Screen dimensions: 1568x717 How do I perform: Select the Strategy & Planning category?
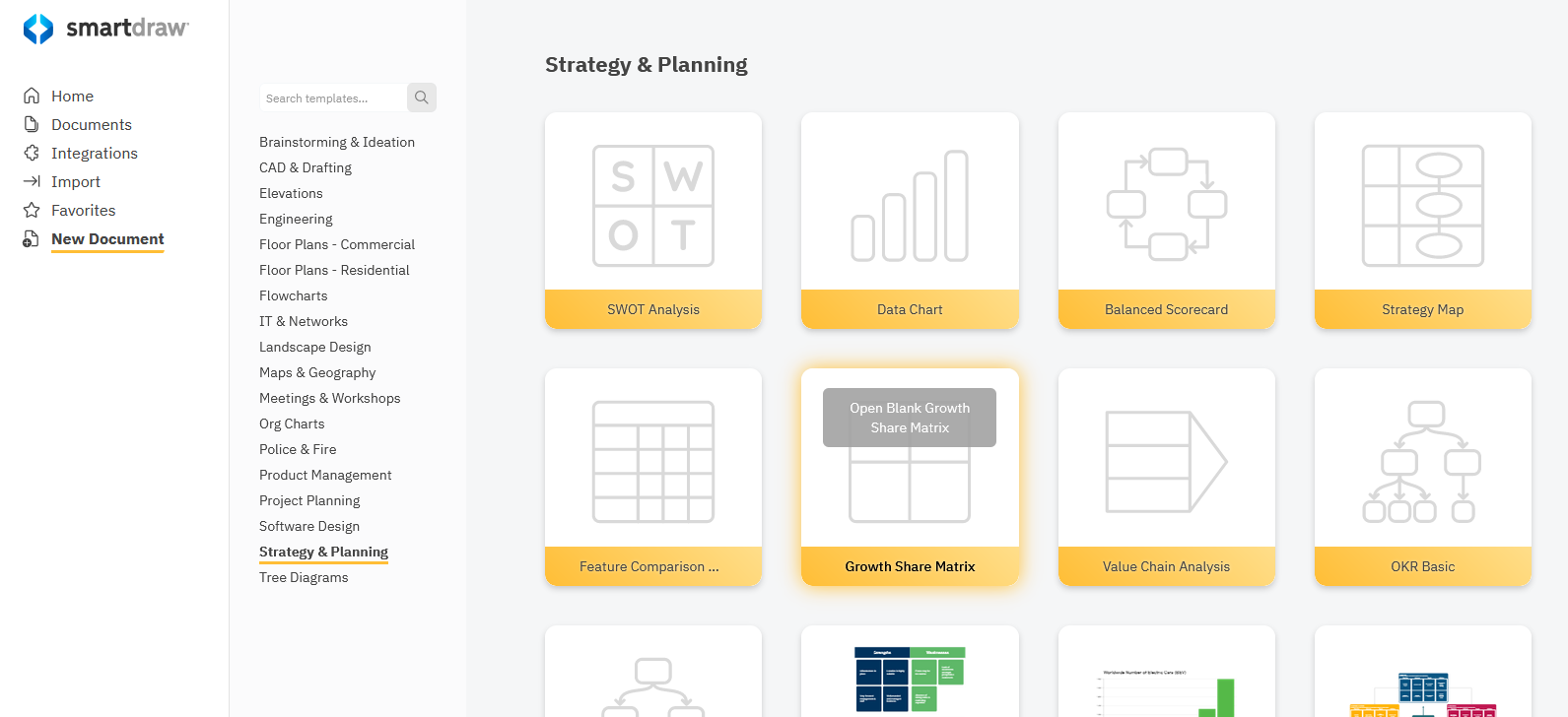pos(323,552)
